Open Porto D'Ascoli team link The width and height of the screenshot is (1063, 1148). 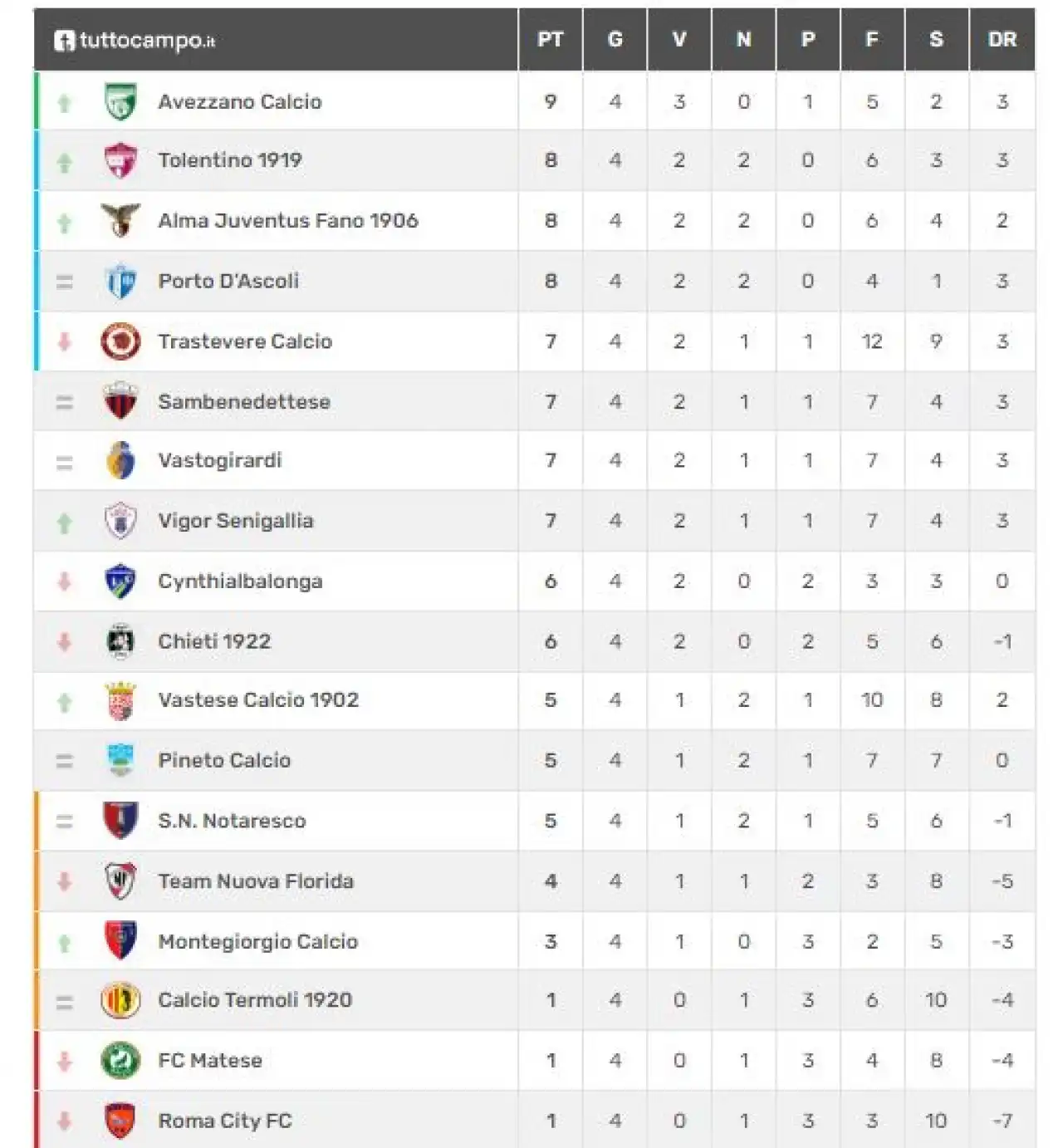(x=228, y=281)
